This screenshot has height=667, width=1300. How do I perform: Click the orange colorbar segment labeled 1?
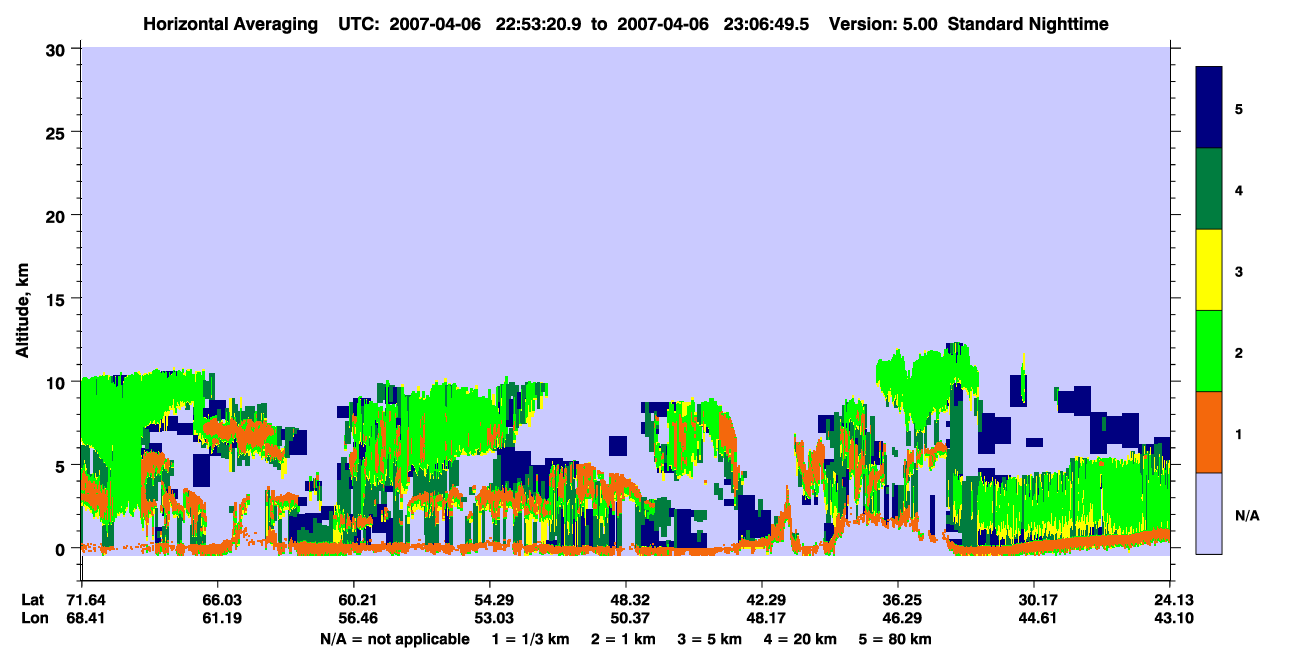(x=1209, y=432)
